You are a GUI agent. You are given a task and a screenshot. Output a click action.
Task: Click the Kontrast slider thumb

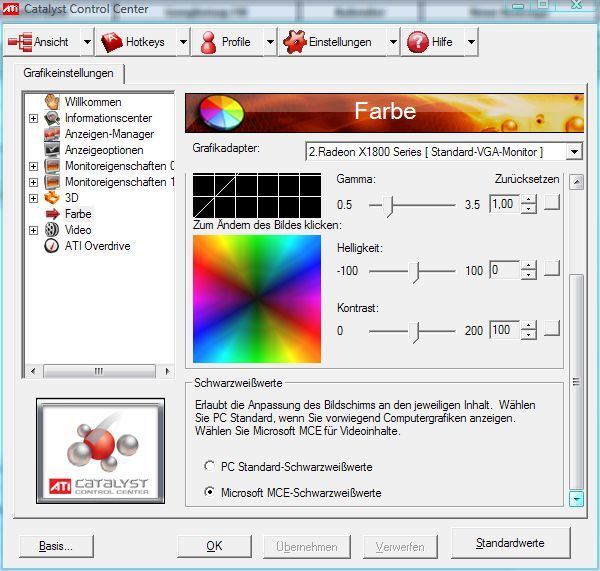tap(415, 332)
